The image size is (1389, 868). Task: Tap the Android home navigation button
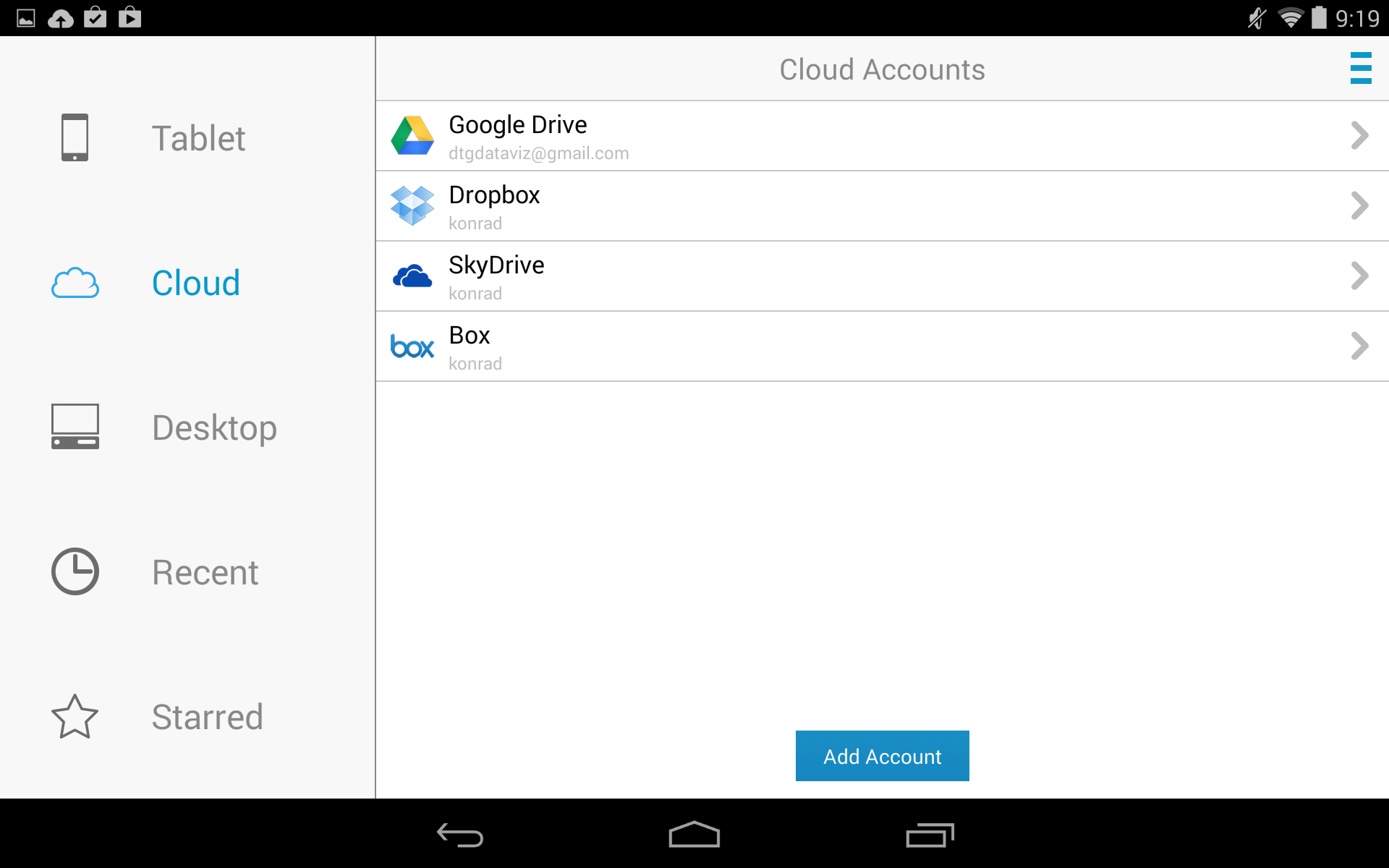pos(694,835)
